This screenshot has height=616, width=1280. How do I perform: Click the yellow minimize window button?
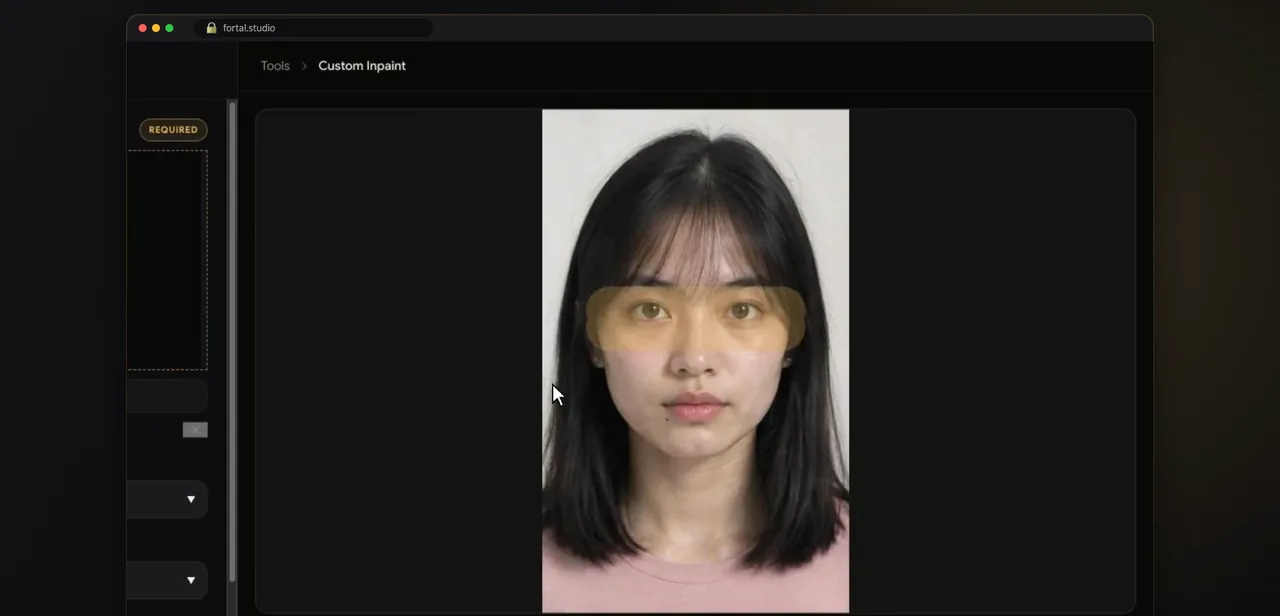(x=156, y=28)
